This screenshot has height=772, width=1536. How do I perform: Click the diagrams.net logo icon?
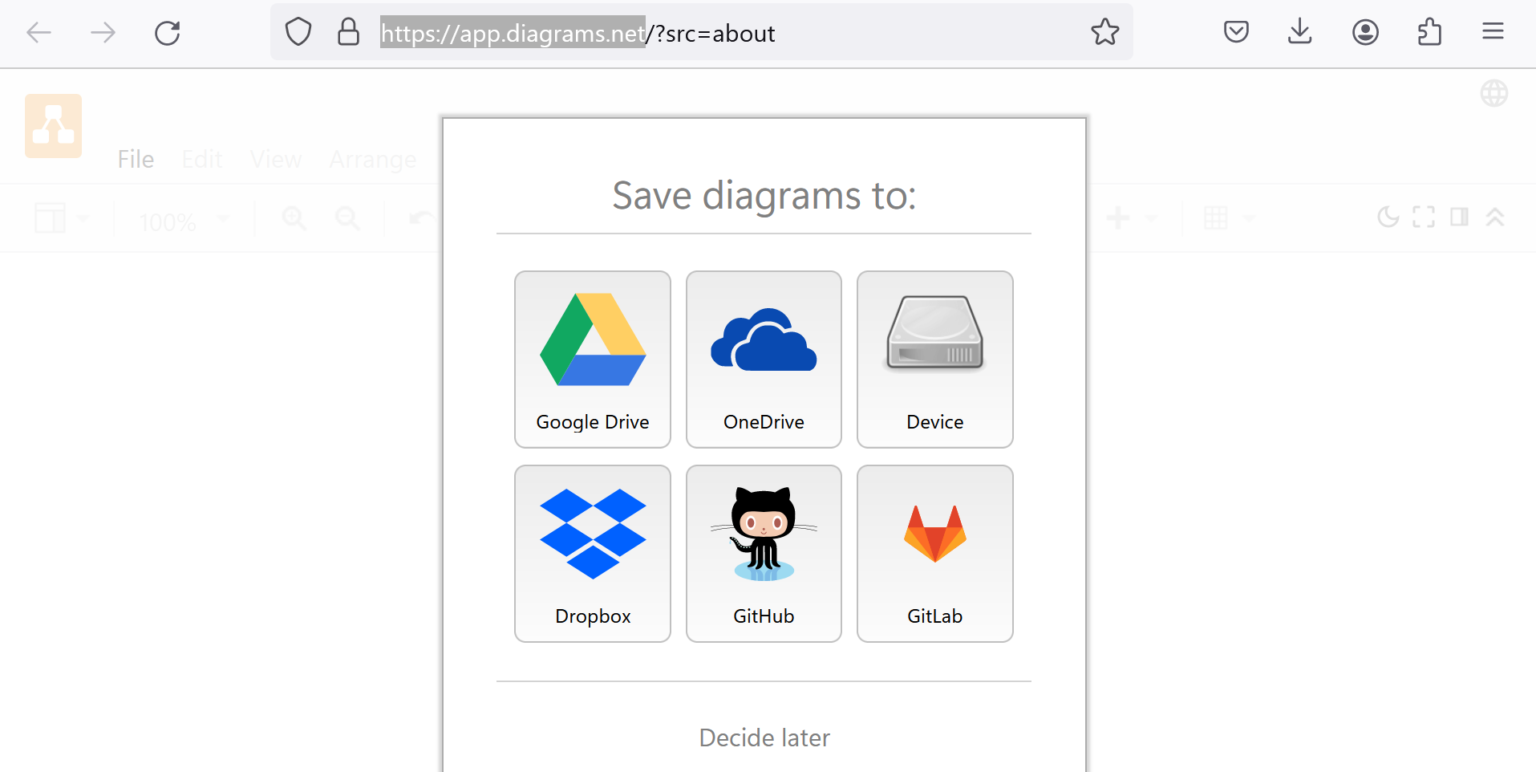[x=53, y=126]
